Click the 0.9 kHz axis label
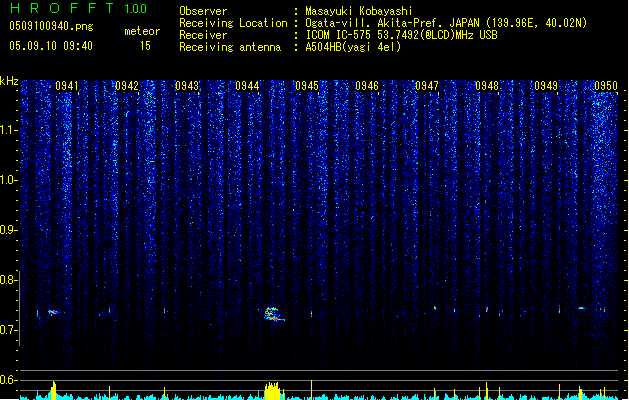 pyautogui.click(x=9, y=230)
